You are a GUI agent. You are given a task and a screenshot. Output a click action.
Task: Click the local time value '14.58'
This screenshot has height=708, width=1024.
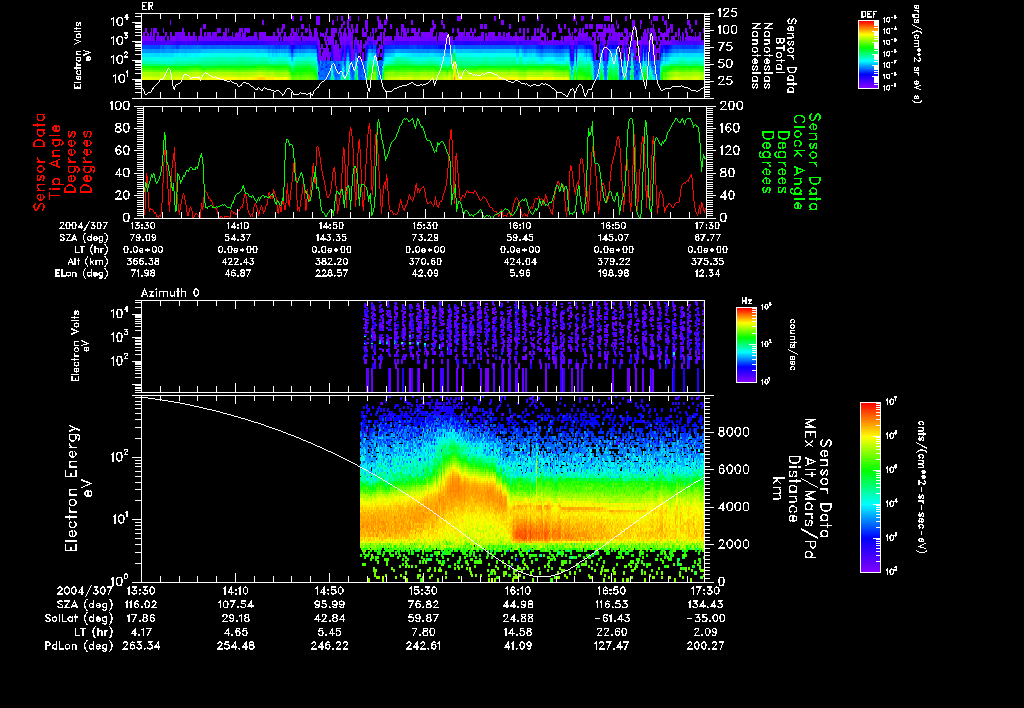[x=517, y=632]
